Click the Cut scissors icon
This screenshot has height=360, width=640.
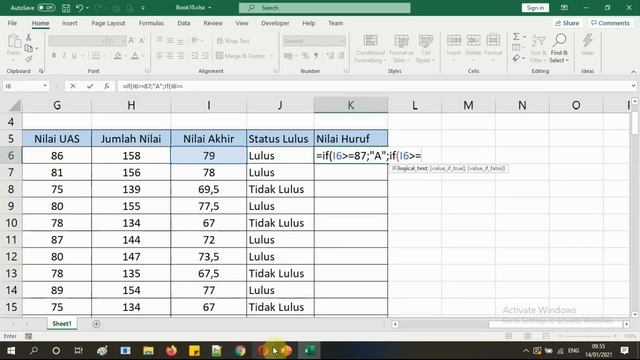[x=29, y=38]
